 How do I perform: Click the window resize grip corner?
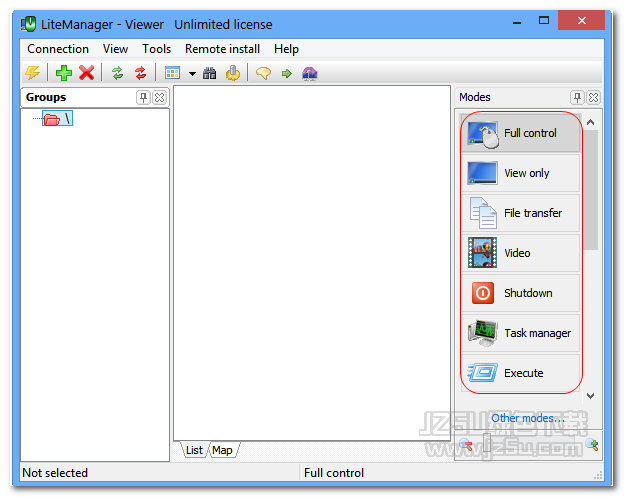click(598, 475)
